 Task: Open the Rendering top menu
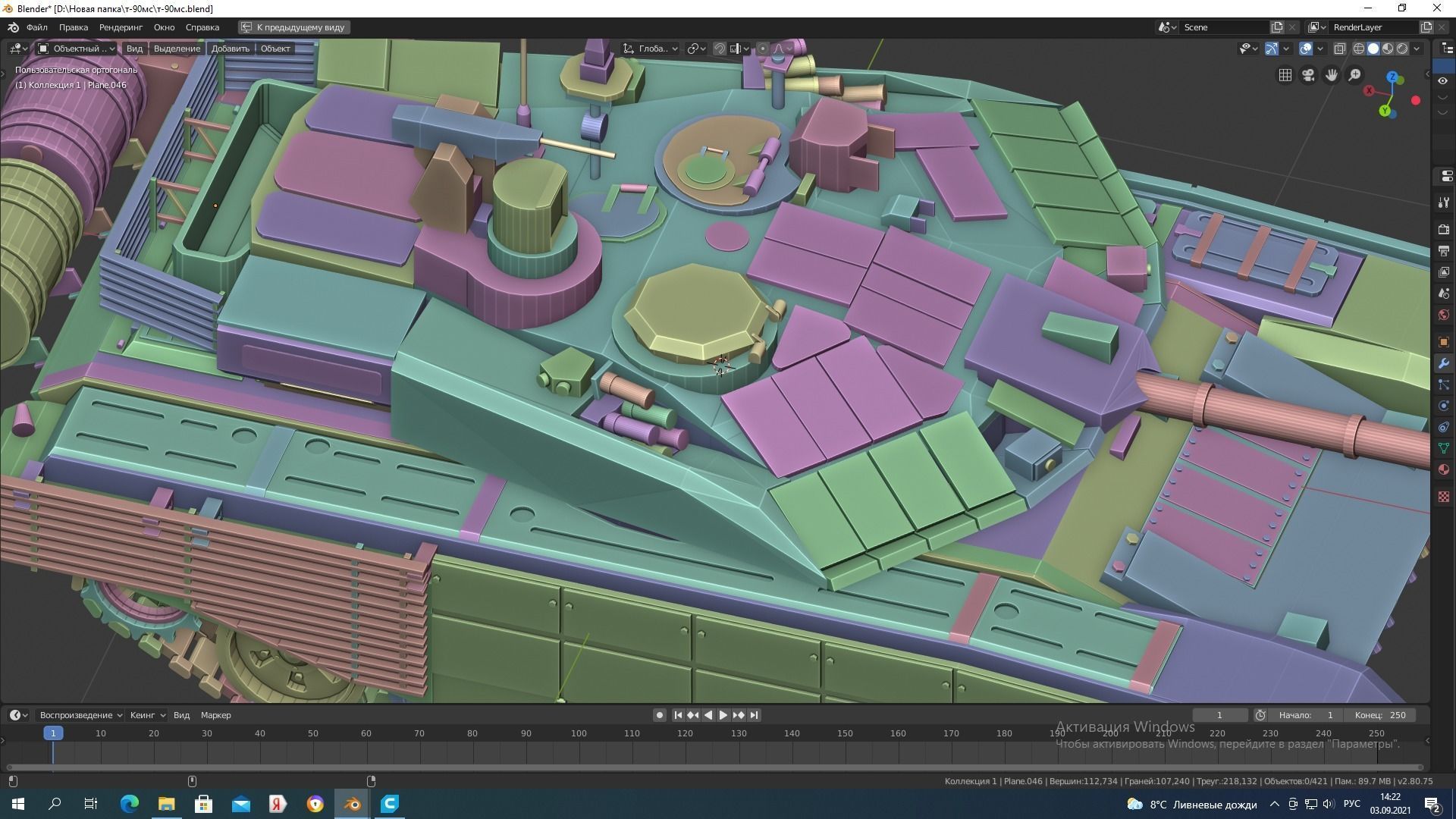(x=121, y=27)
